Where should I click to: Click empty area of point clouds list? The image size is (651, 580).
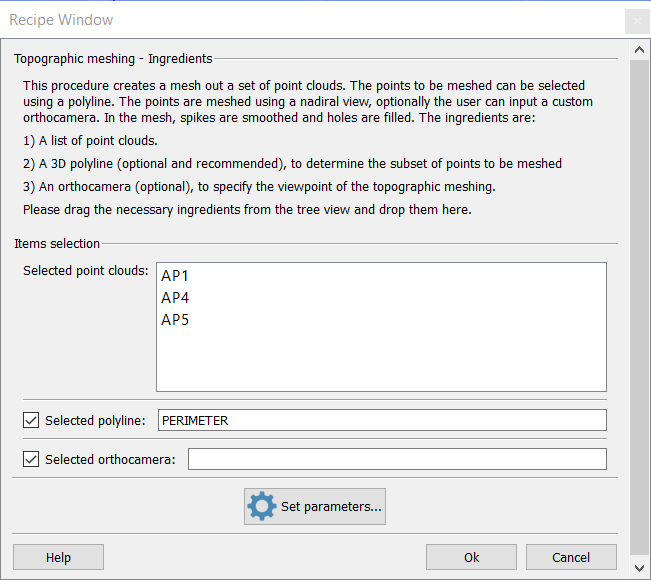click(381, 360)
